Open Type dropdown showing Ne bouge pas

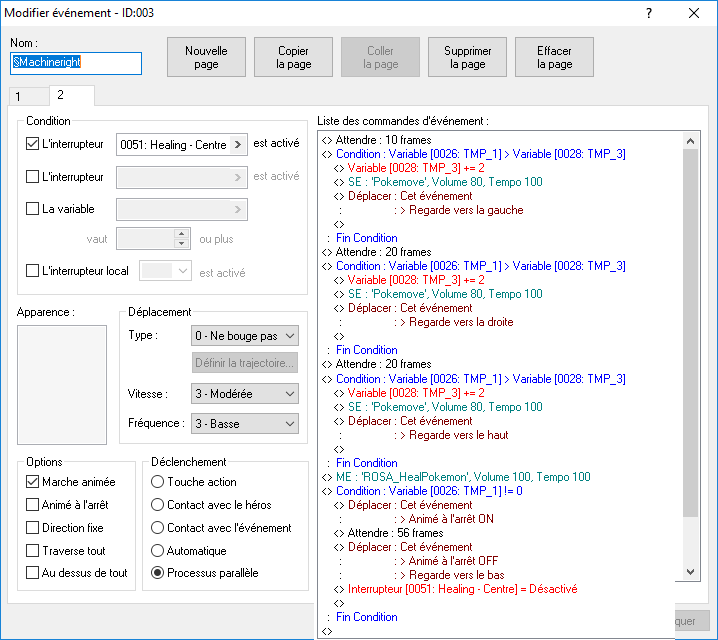pyautogui.click(x=245, y=336)
